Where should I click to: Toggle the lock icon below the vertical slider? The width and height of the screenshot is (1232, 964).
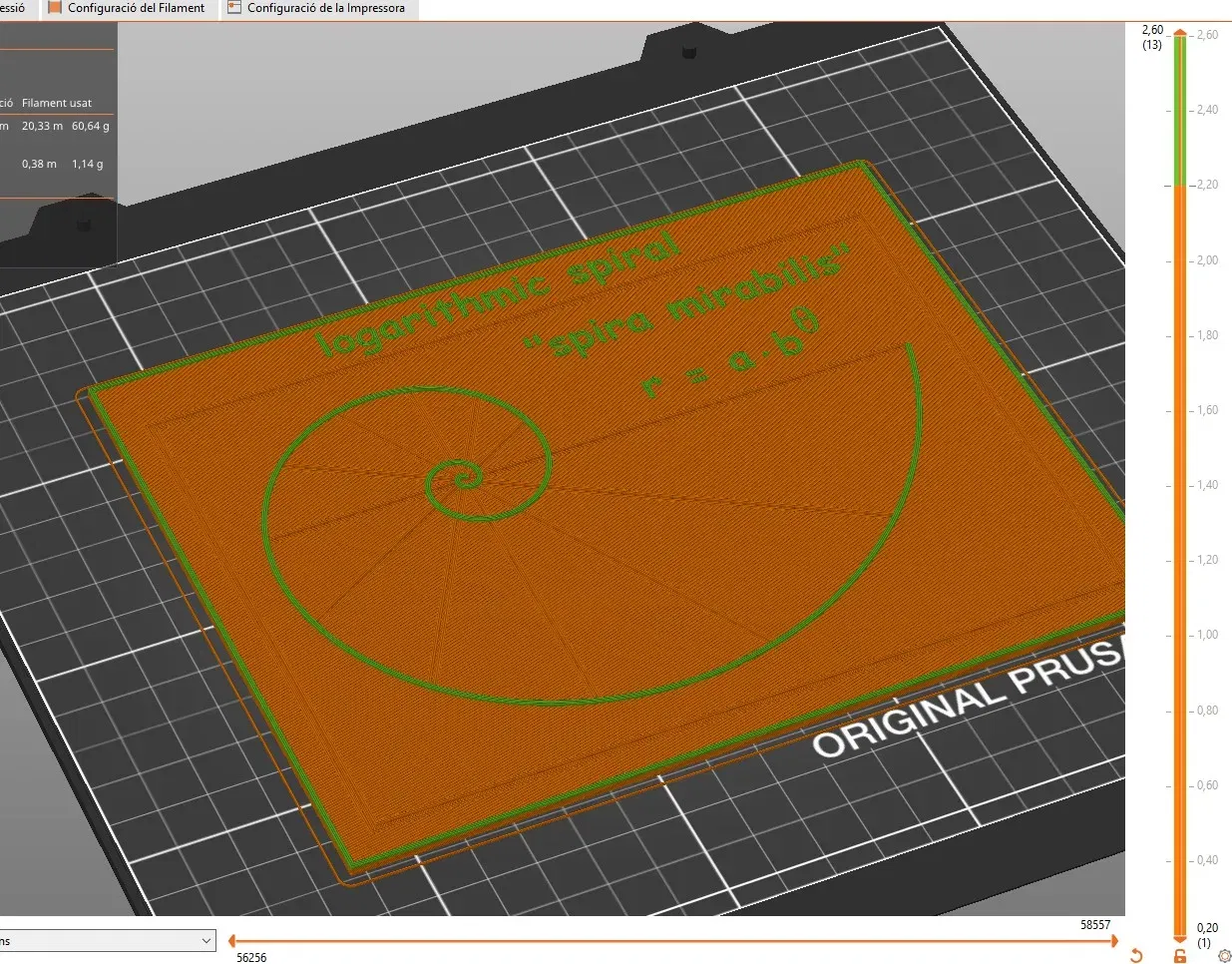click(x=1180, y=956)
